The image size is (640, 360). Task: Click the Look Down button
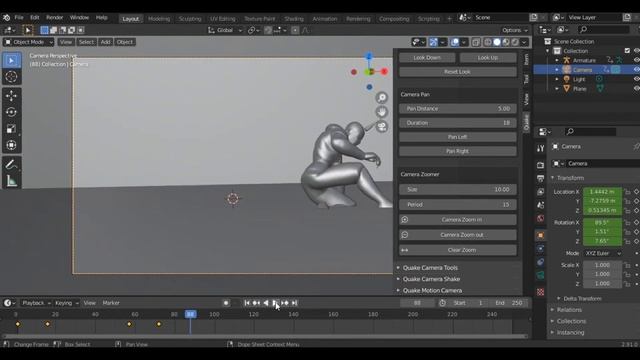(427, 58)
